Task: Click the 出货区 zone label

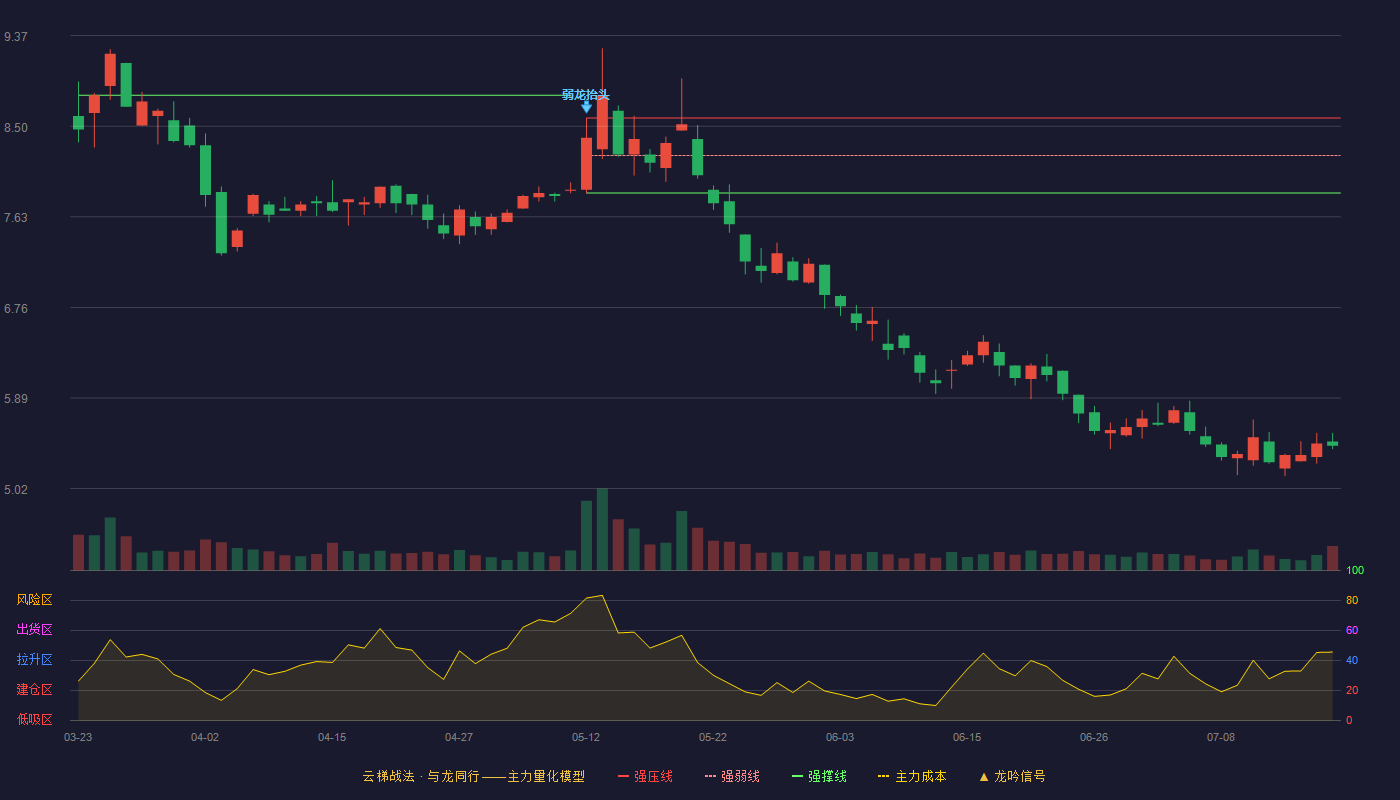Action: pos(34,630)
